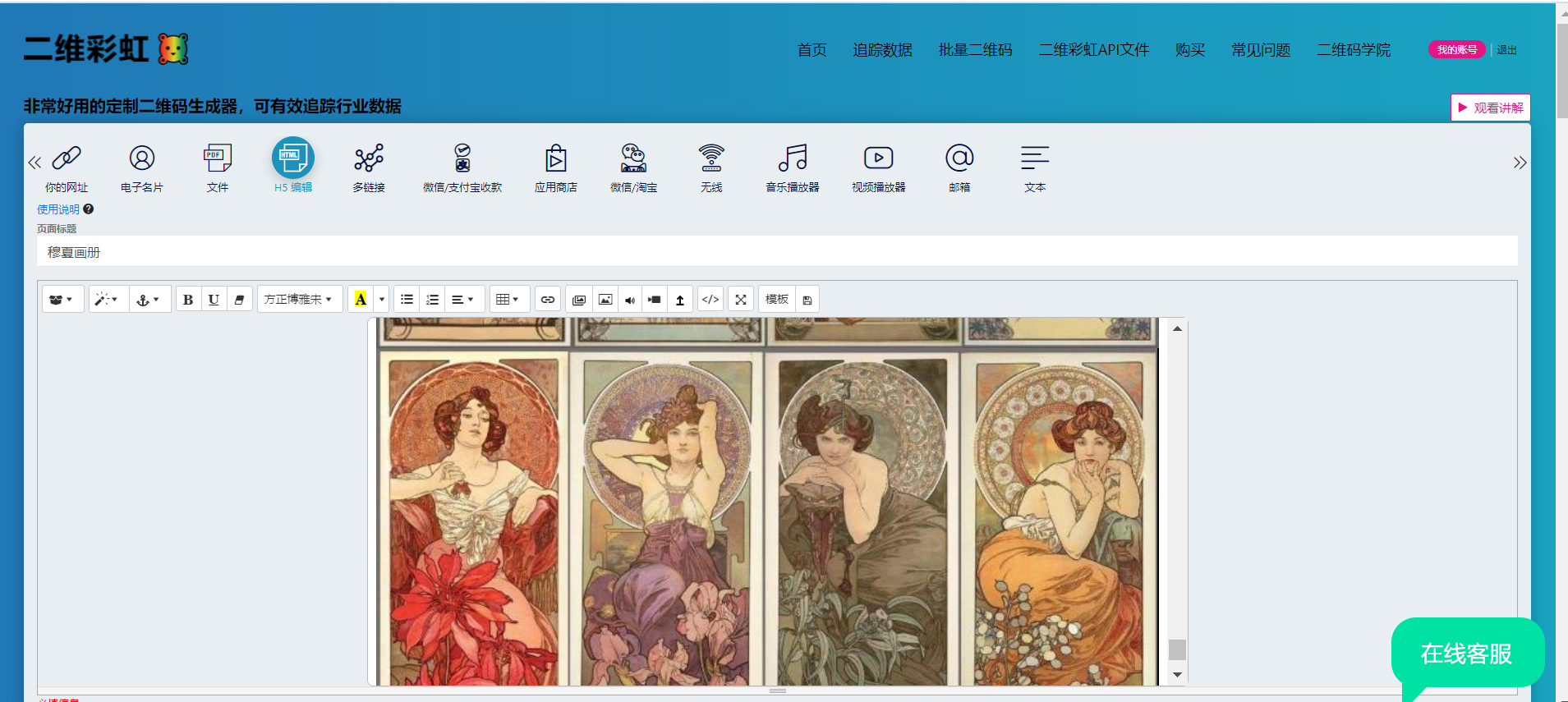1568x702 pixels.
Task: Open the 使用说明 instructions link
Action: 58,209
